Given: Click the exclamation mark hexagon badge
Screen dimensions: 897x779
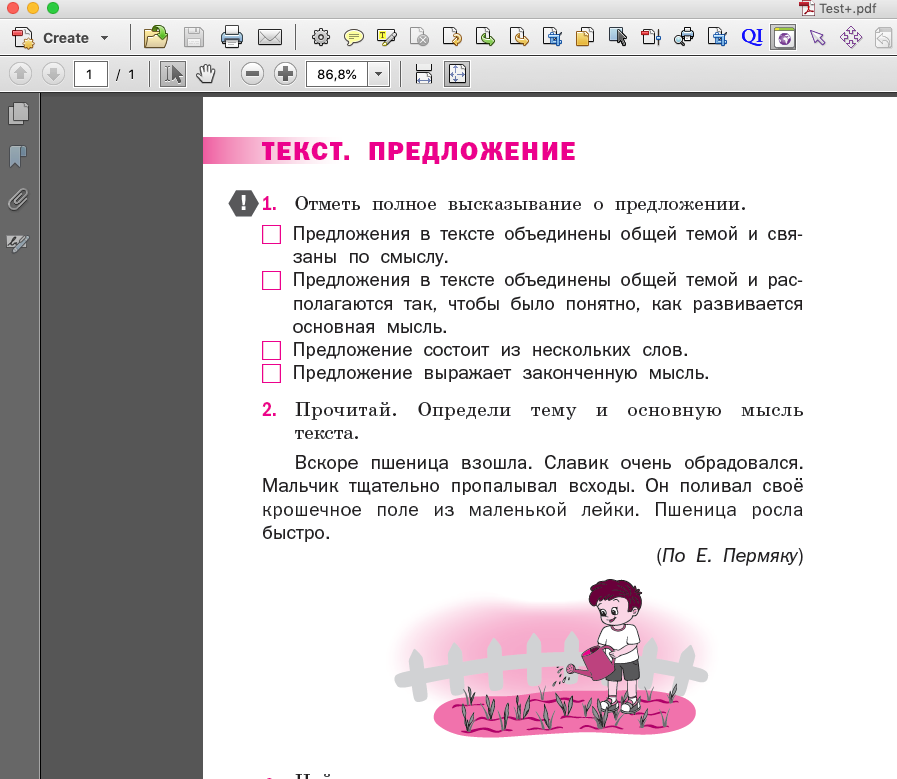Looking at the screenshot, I should pos(243,203).
